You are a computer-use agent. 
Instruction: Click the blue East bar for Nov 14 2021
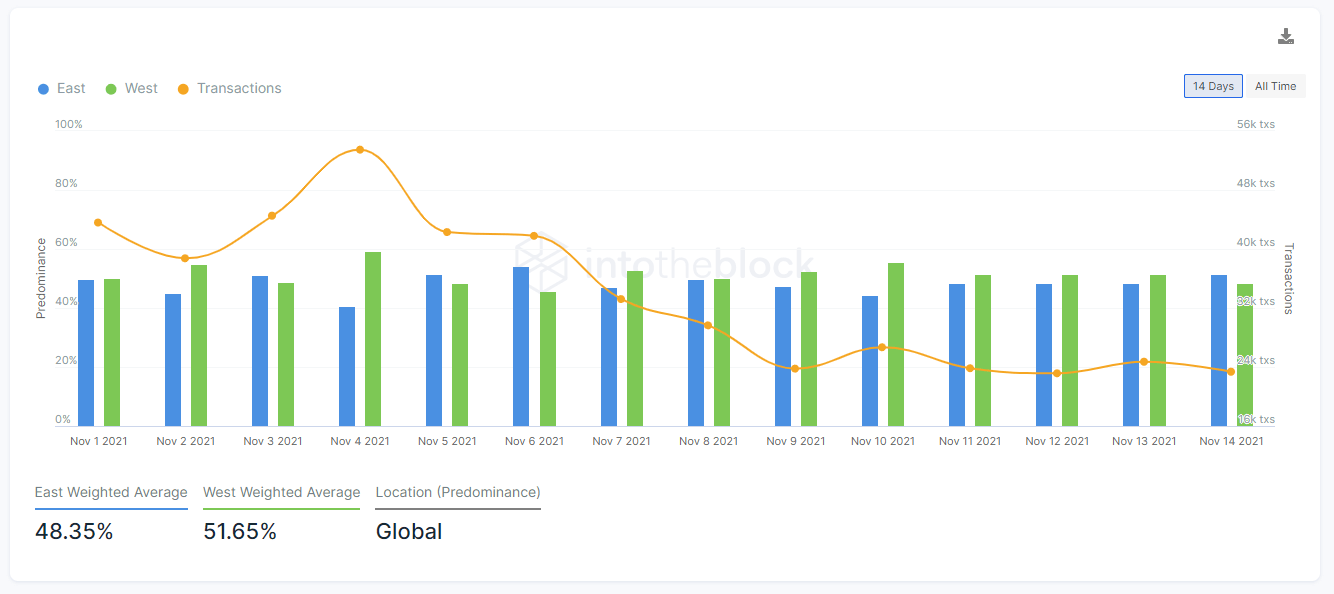[x=1219, y=350]
